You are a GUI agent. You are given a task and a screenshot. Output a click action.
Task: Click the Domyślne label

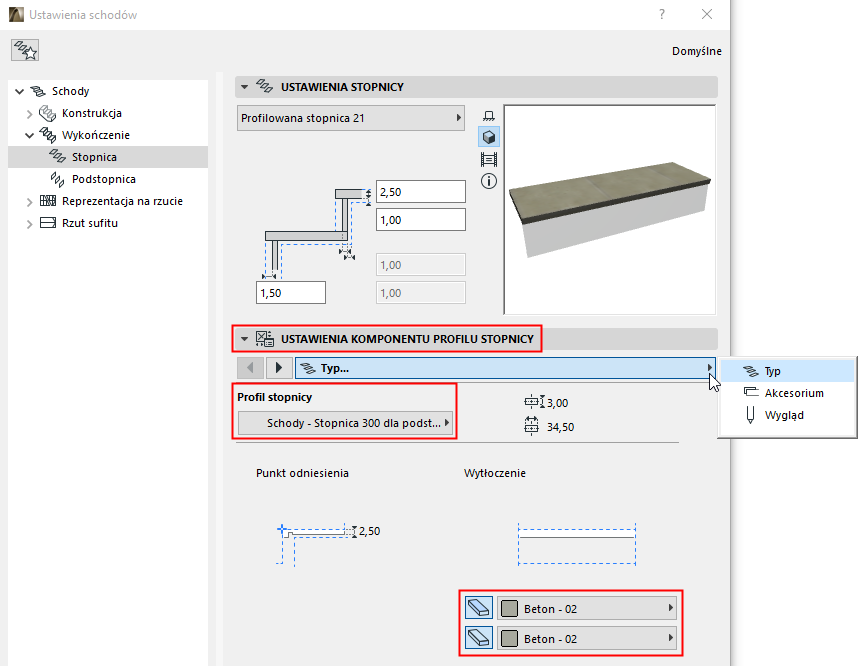click(697, 51)
